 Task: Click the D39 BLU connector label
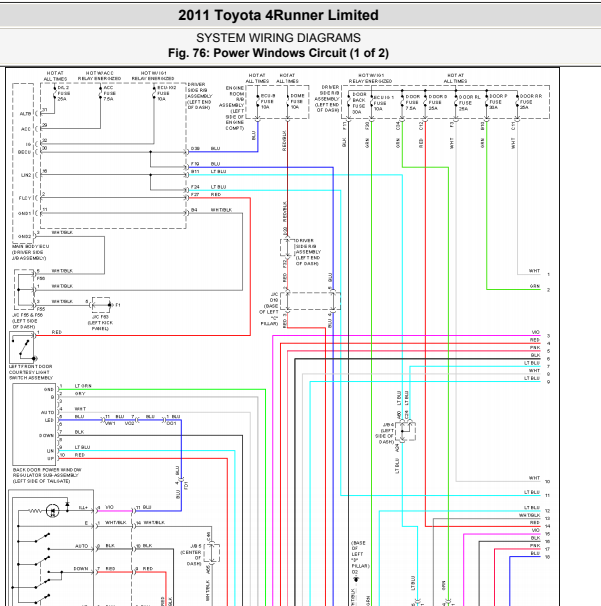(x=205, y=148)
